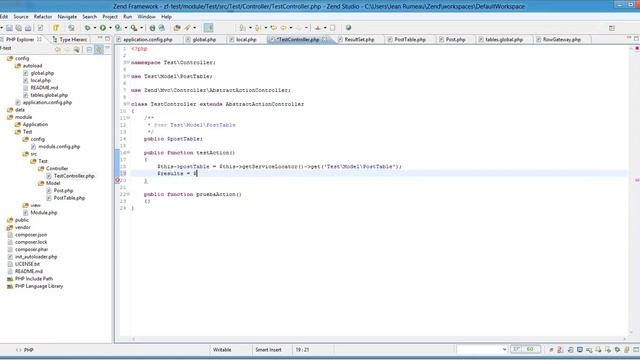Switch to the application.config.php editor tab

point(144,40)
